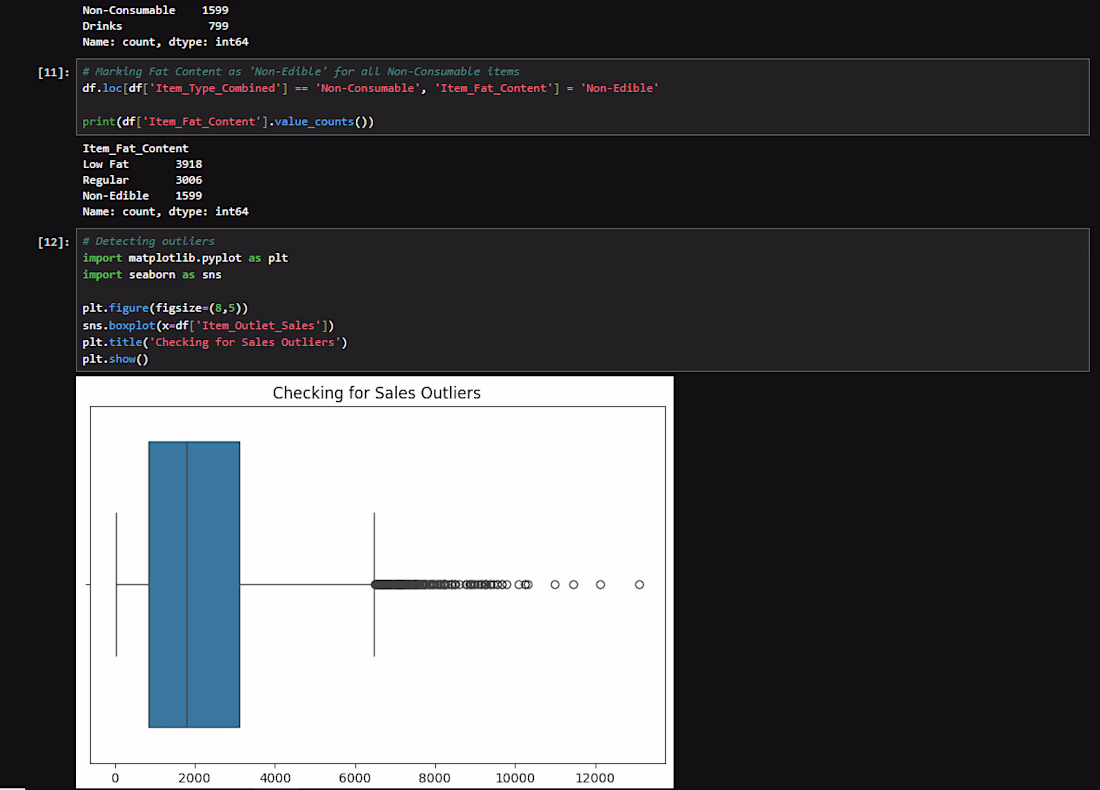Click the x-axis label '12000'
Viewport: 1100px width, 790px height.
coord(595,778)
